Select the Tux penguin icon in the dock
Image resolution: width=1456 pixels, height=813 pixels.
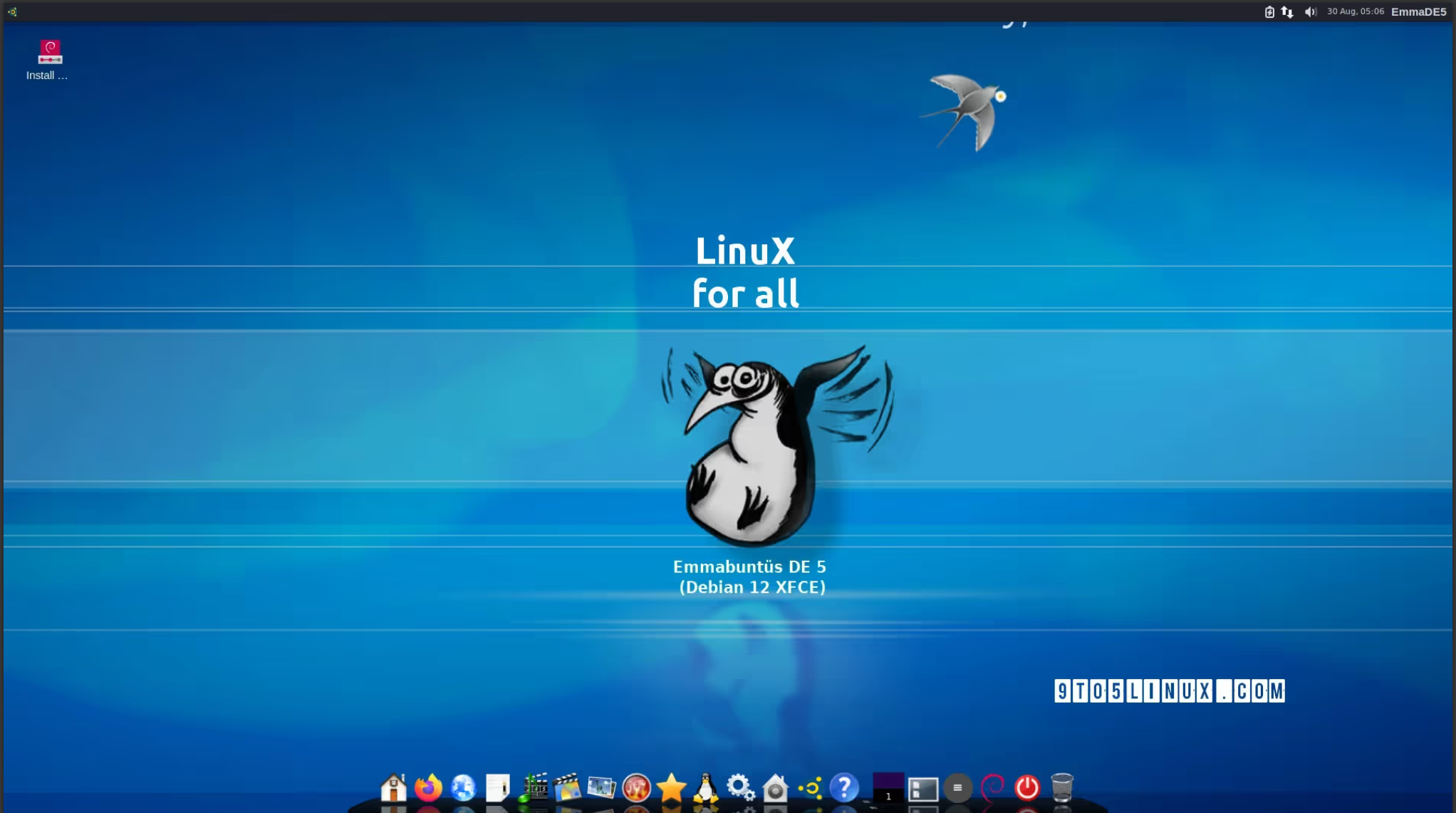tap(707, 787)
